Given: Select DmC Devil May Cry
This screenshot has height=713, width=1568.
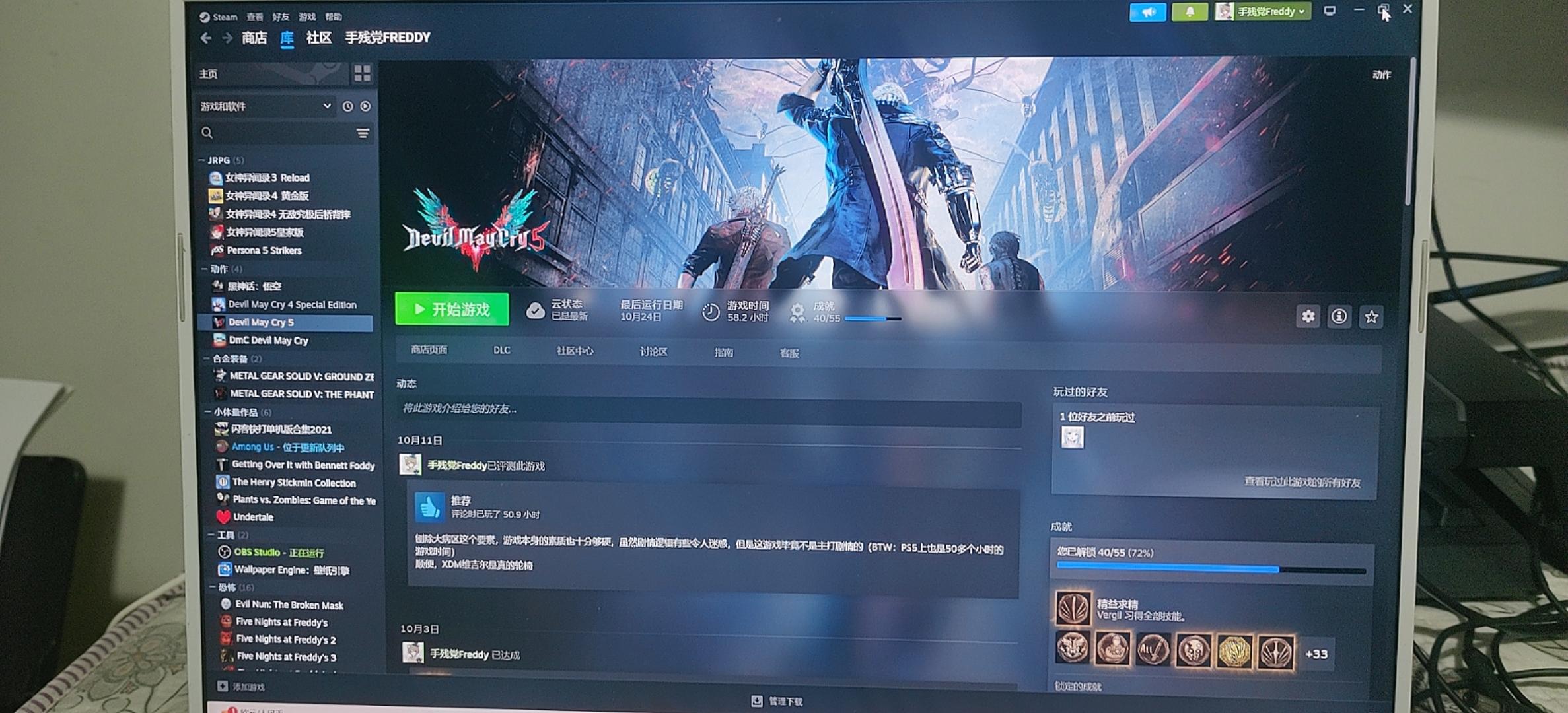Looking at the screenshot, I should coord(268,341).
